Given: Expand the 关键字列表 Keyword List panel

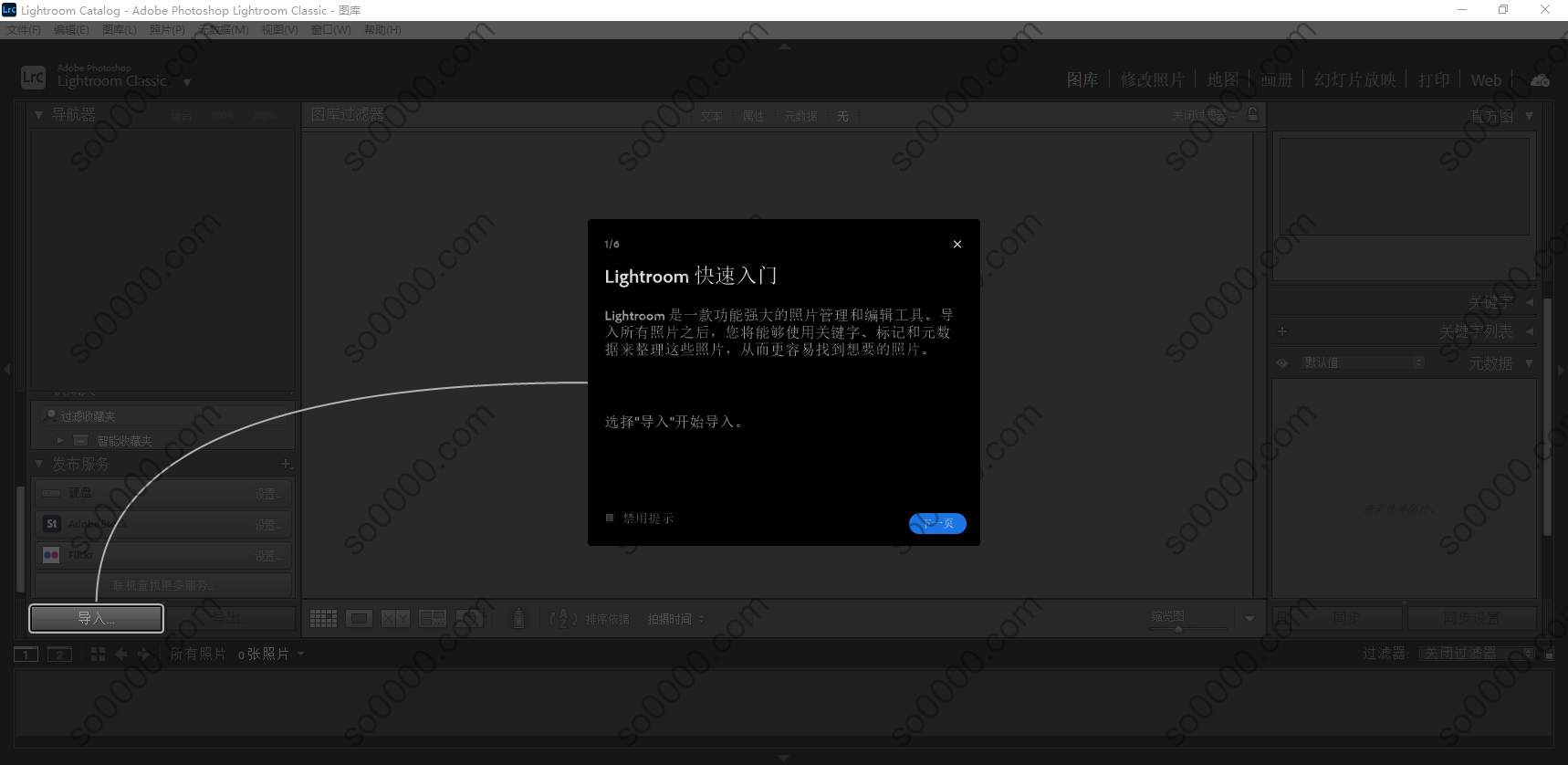Looking at the screenshot, I should click(x=1529, y=331).
